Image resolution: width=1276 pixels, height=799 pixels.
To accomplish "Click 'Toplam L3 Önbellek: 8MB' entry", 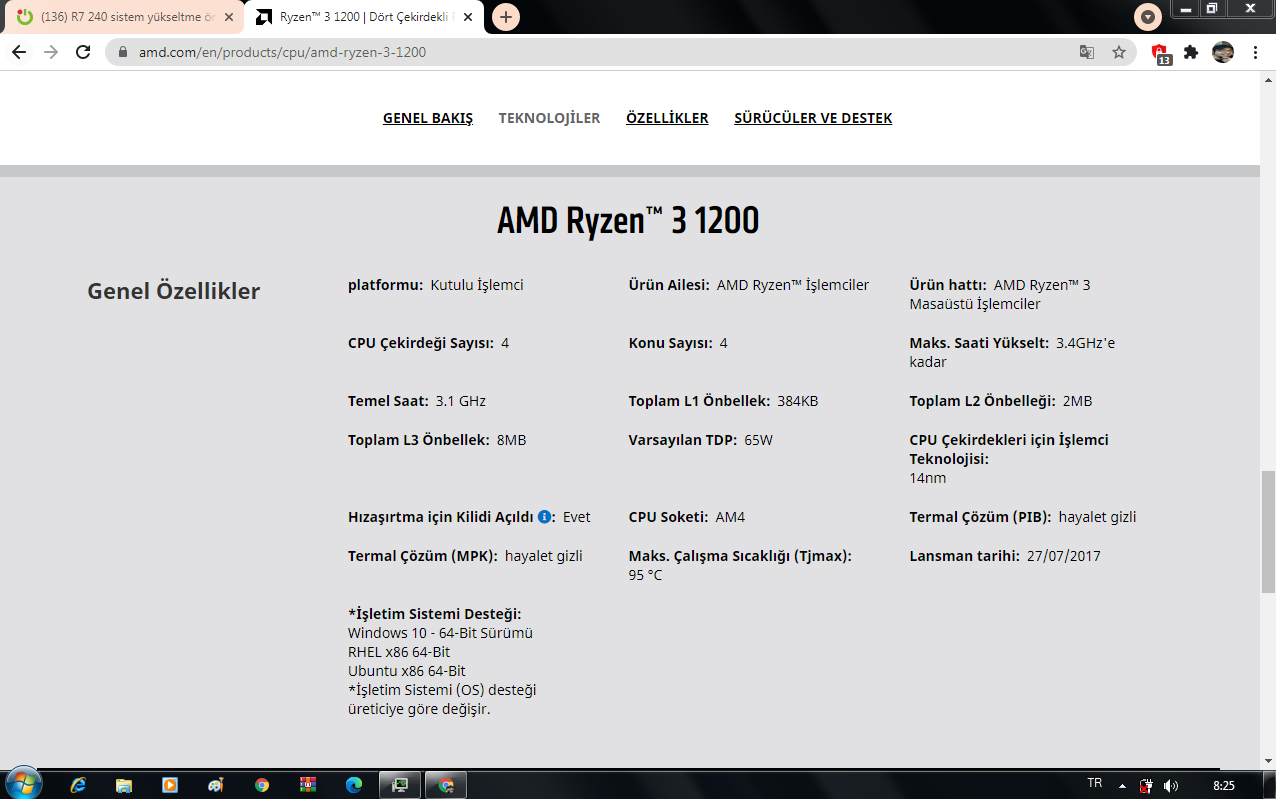I will pos(437,440).
